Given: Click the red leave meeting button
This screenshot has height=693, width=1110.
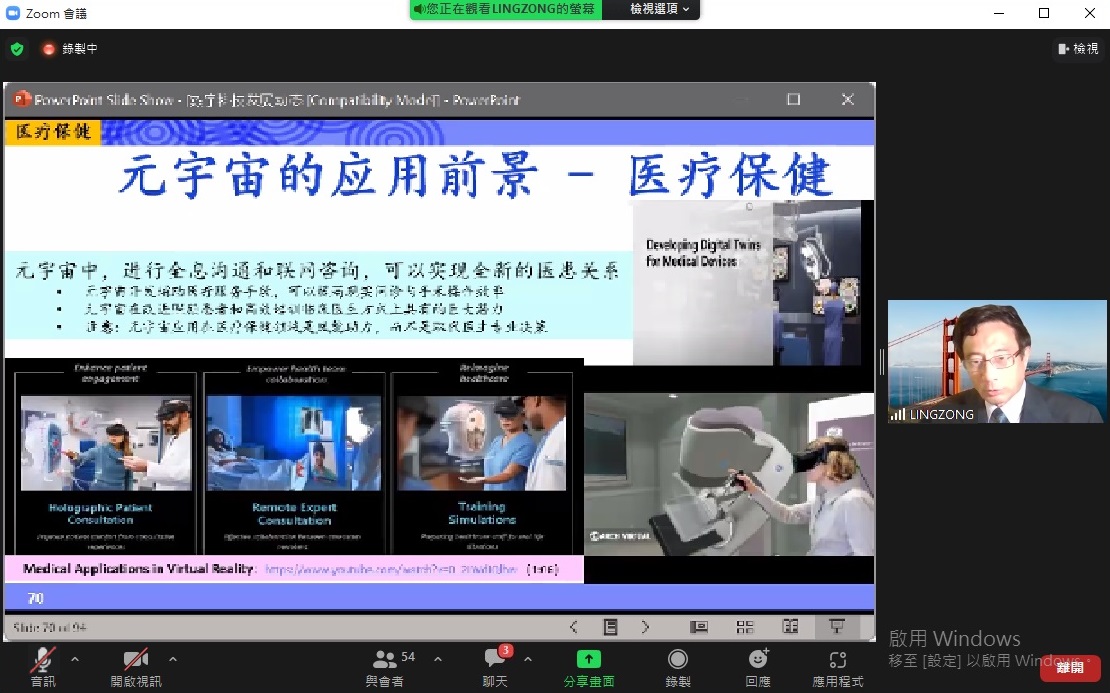Looking at the screenshot, I should click(x=1070, y=668).
